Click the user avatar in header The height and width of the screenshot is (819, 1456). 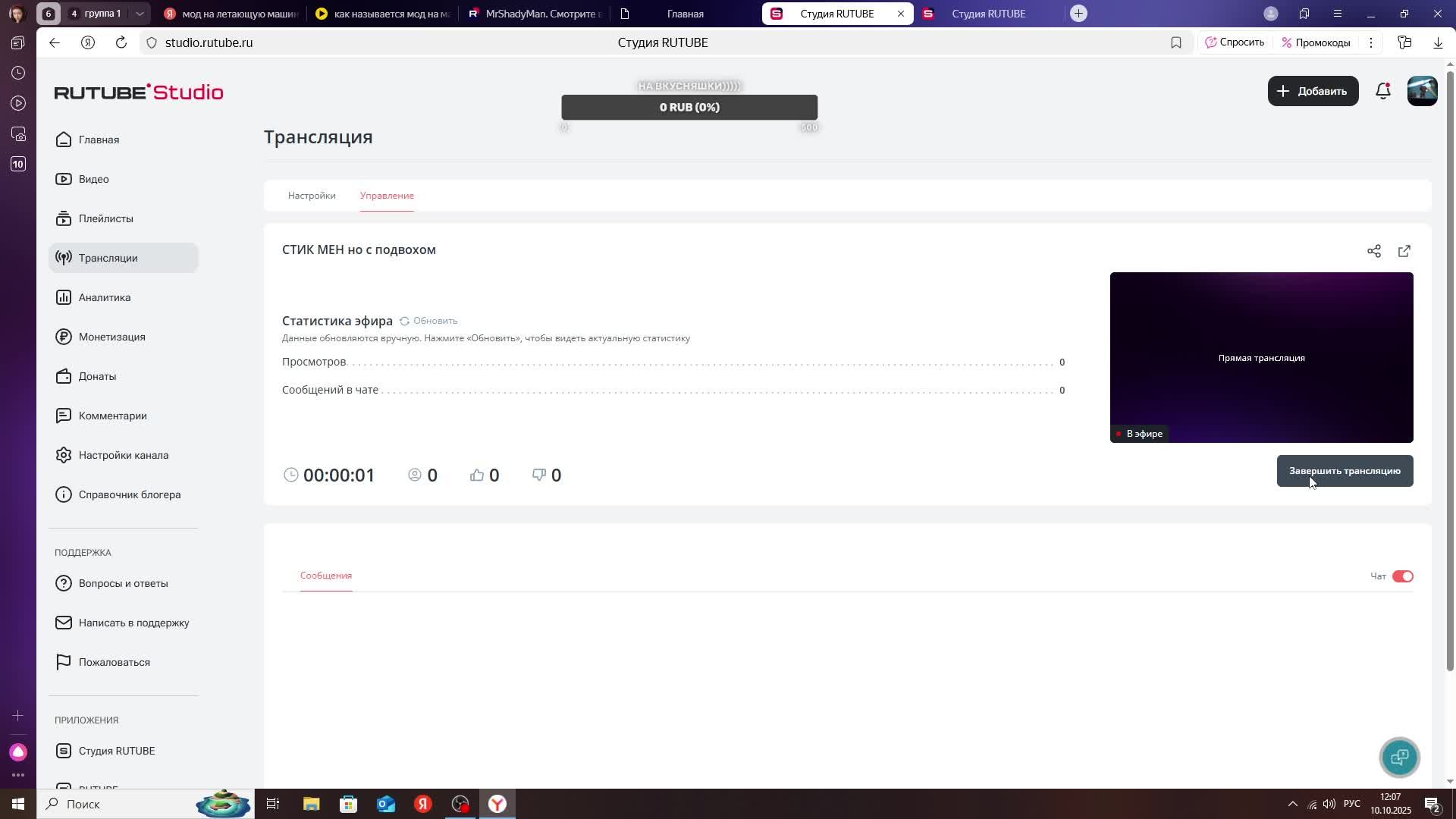[x=1422, y=91]
